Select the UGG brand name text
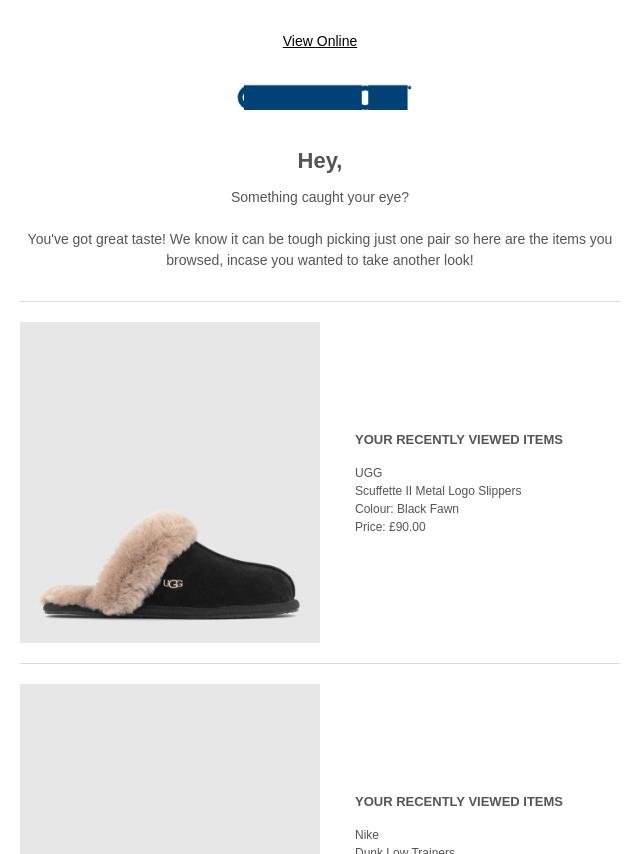This screenshot has width=640, height=854. pyautogui.click(x=368, y=472)
